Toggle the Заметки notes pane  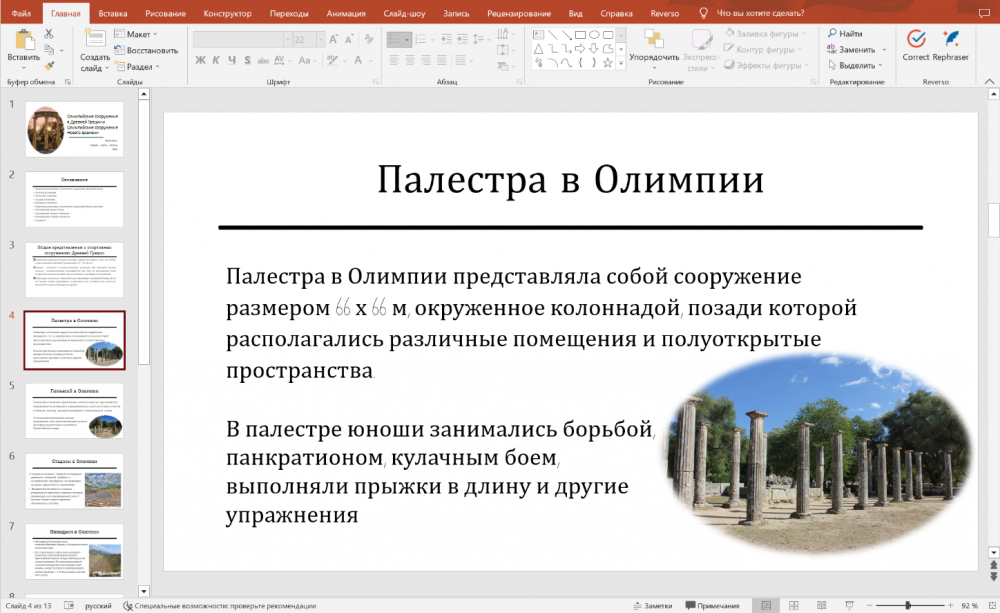point(651,606)
